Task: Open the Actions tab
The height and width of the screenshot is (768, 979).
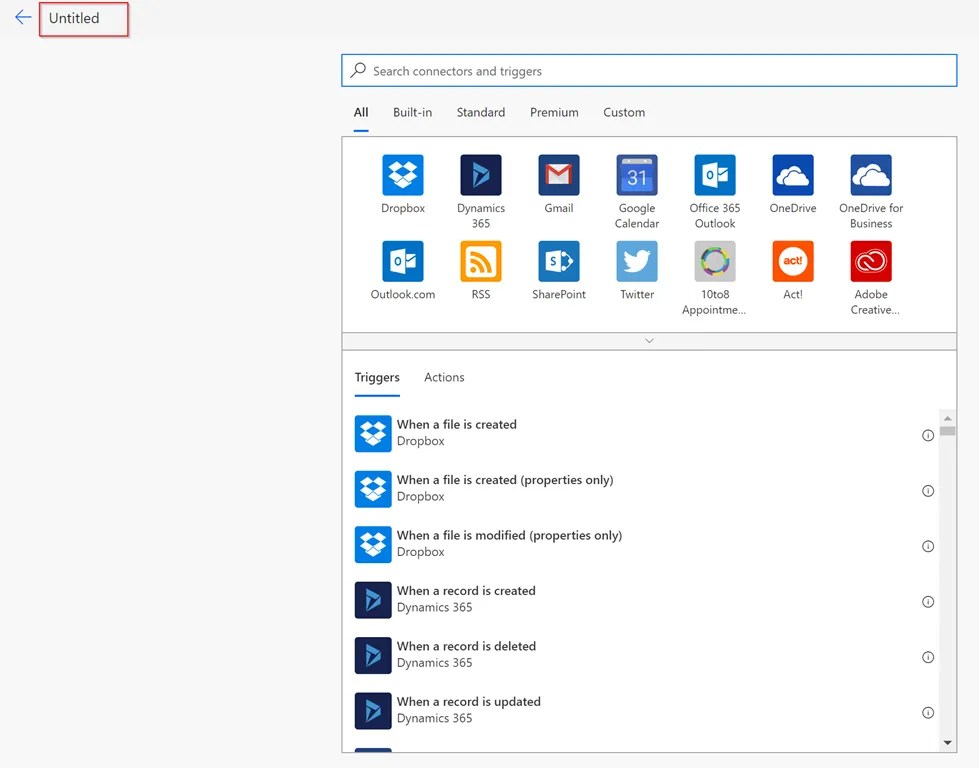Action: pyautogui.click(x=444, y=377)
